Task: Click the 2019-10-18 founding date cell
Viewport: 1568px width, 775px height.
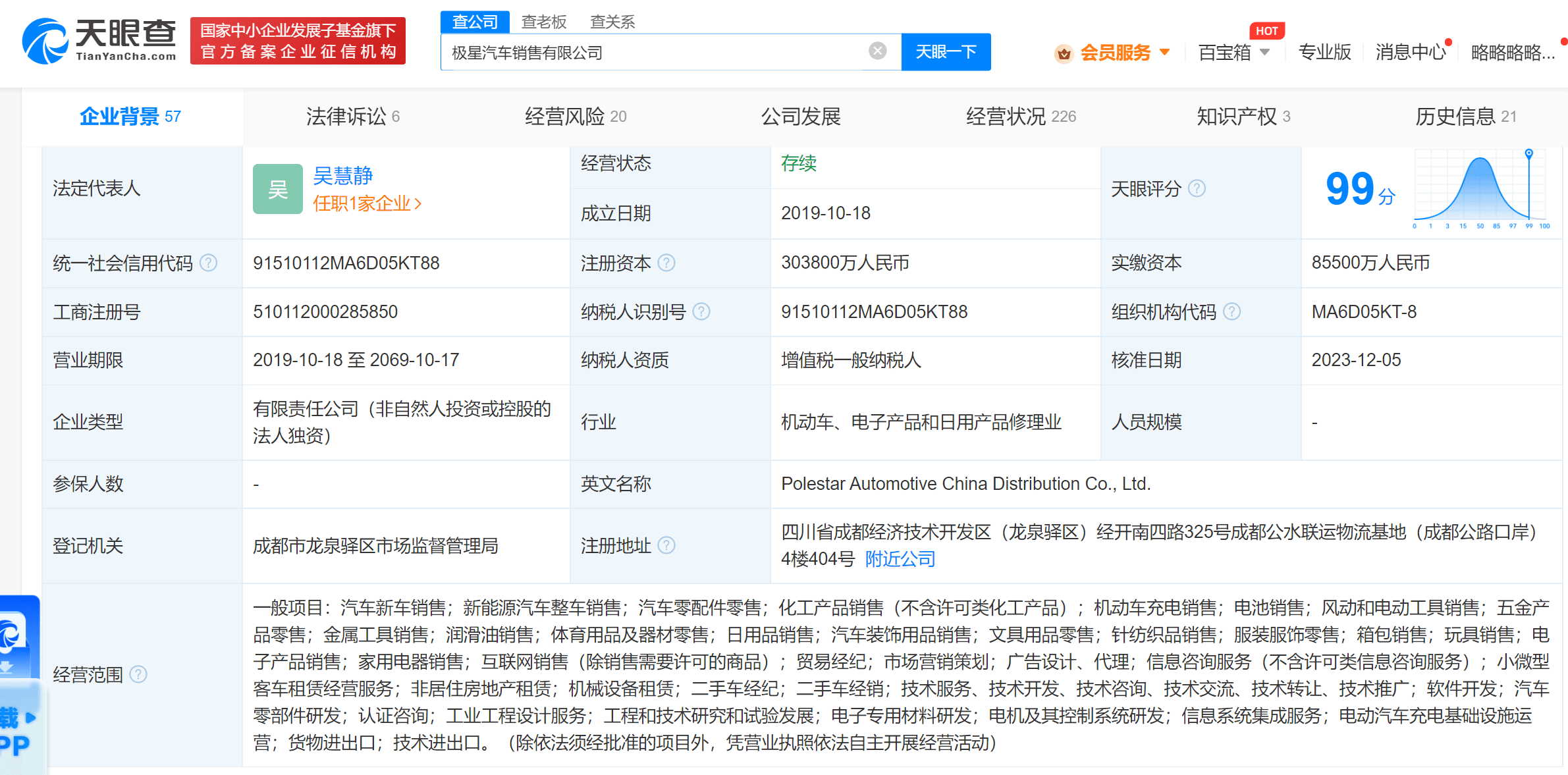Action: tap(826, 213)
